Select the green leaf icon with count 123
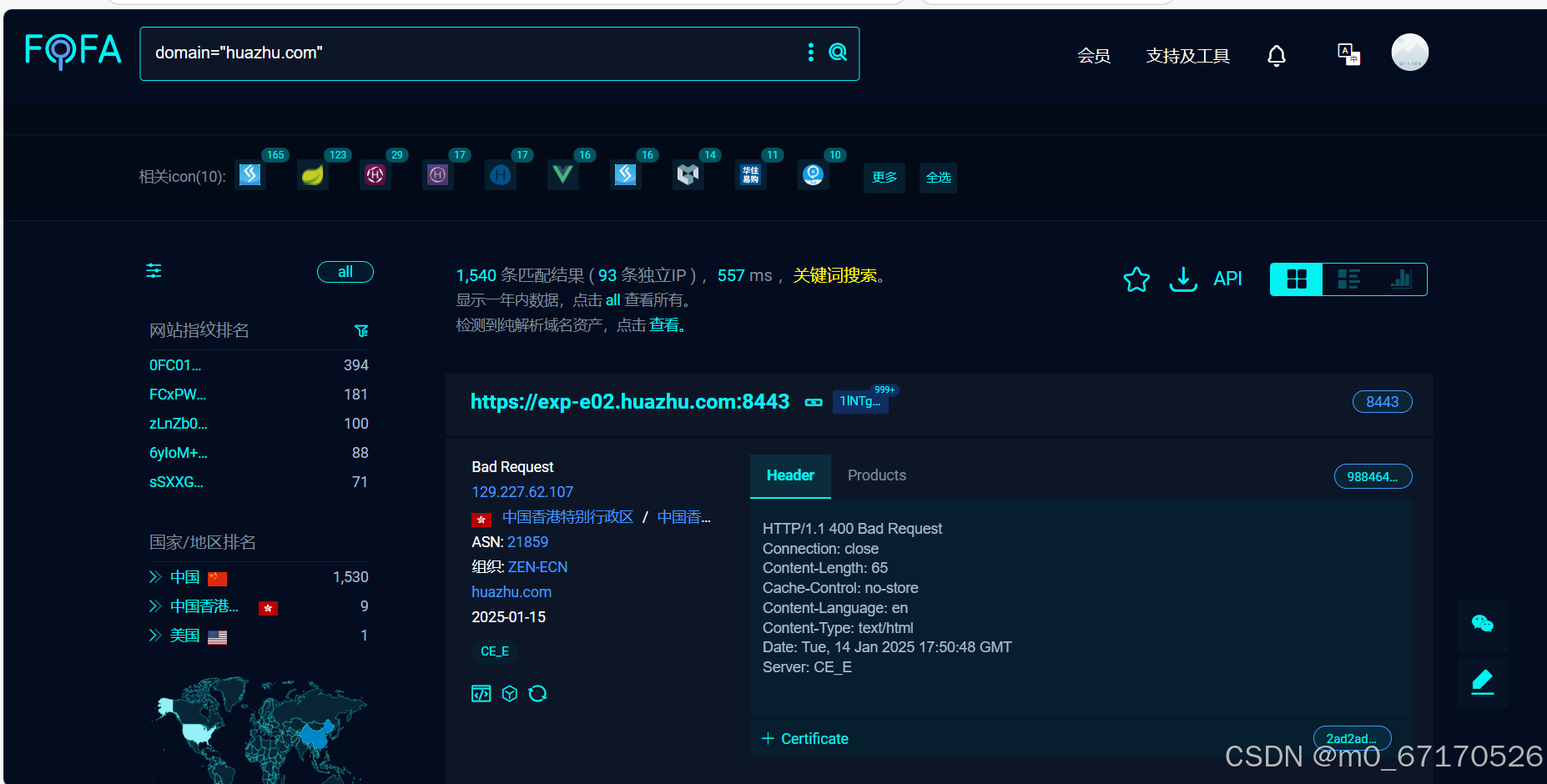 (x=313, y=174)
